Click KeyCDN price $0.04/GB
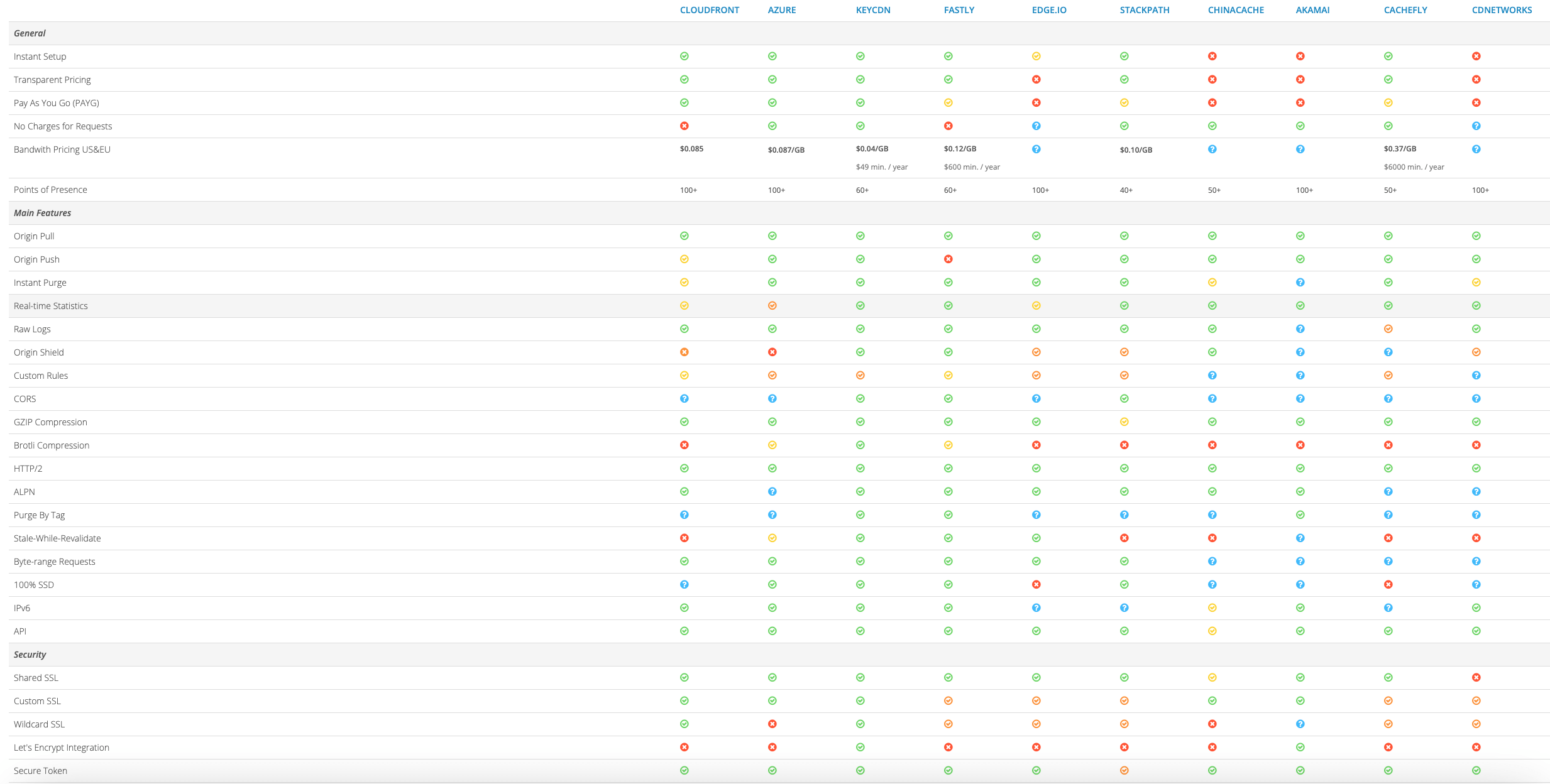Screen dimensions: 1550x784 pos(872,149)
